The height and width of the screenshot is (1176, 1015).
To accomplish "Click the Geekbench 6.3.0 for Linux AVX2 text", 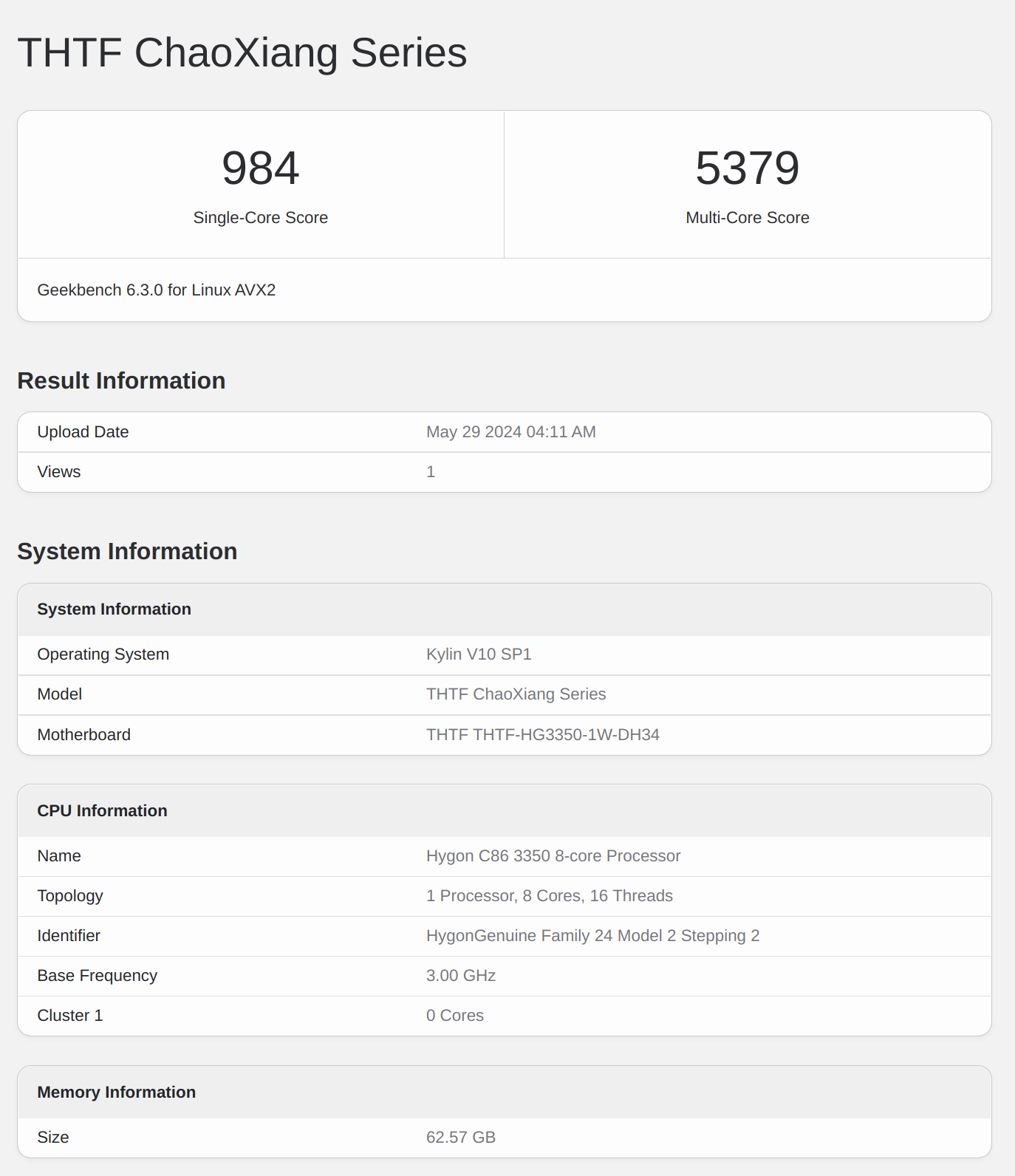I will (x=156, y=290).
